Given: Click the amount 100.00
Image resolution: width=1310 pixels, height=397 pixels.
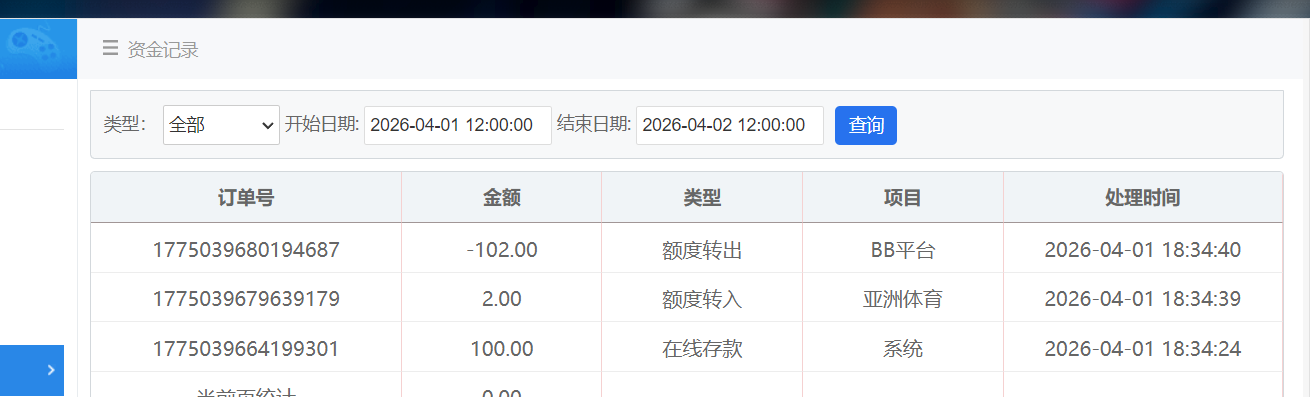Looking at the screenshot, I should pos(502,349).
